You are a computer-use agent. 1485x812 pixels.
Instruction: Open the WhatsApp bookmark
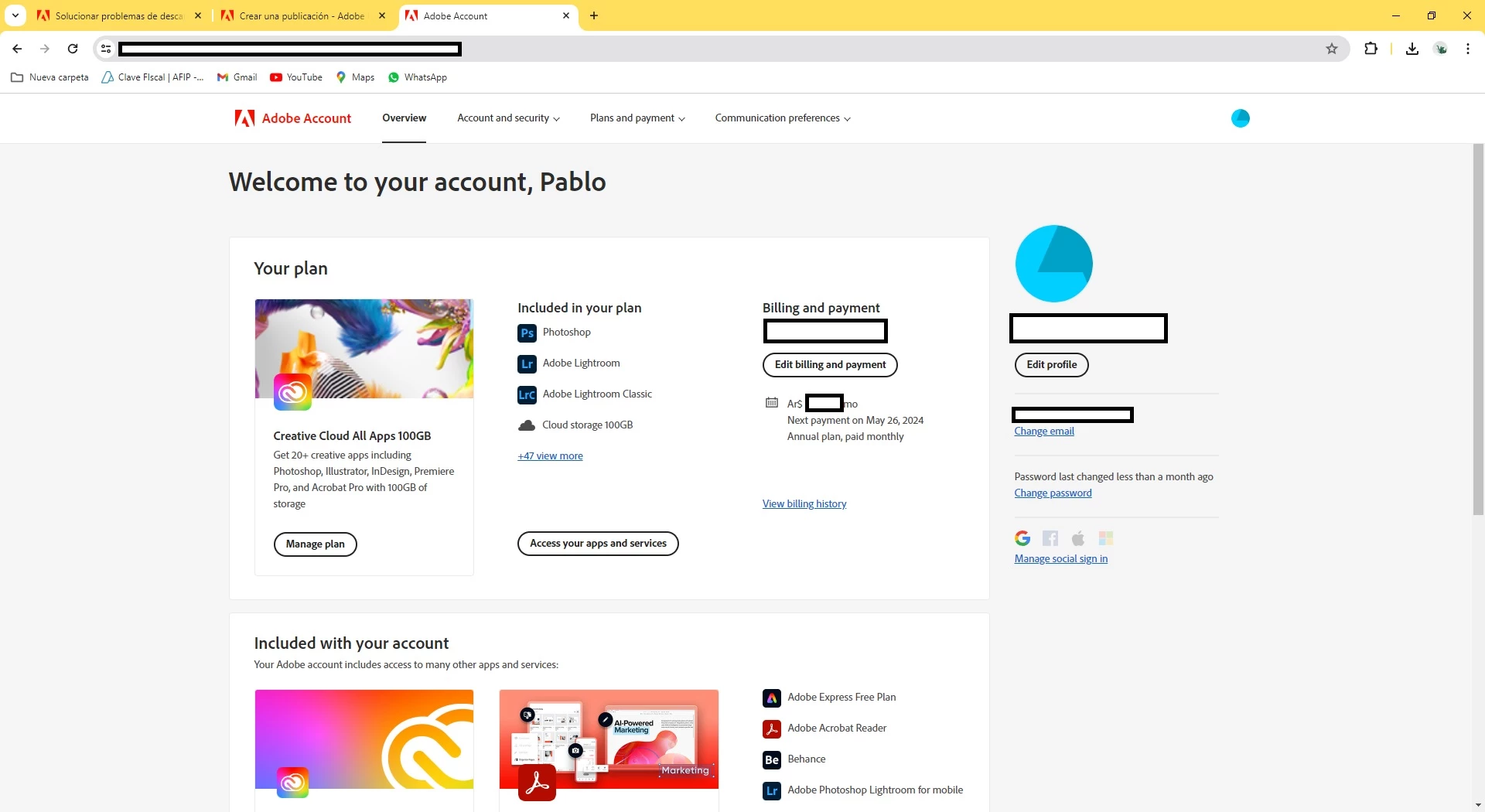[x=418, y=77]
